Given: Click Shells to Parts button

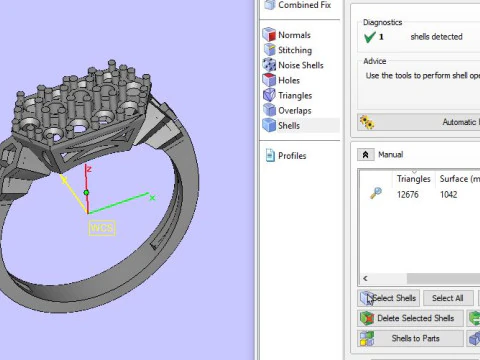Looking at the screenshot, I should coord(410,338).
